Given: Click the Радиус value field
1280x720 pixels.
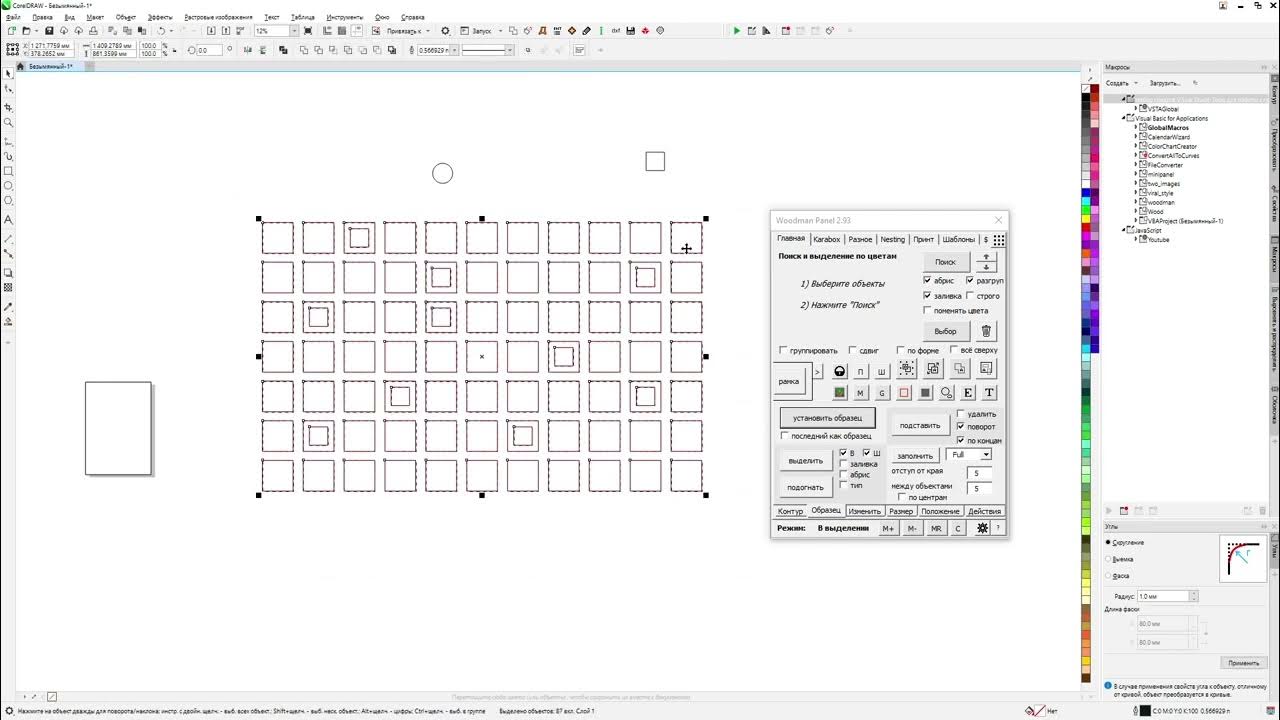Looking at the screenshot, I should coord(1163,596).
